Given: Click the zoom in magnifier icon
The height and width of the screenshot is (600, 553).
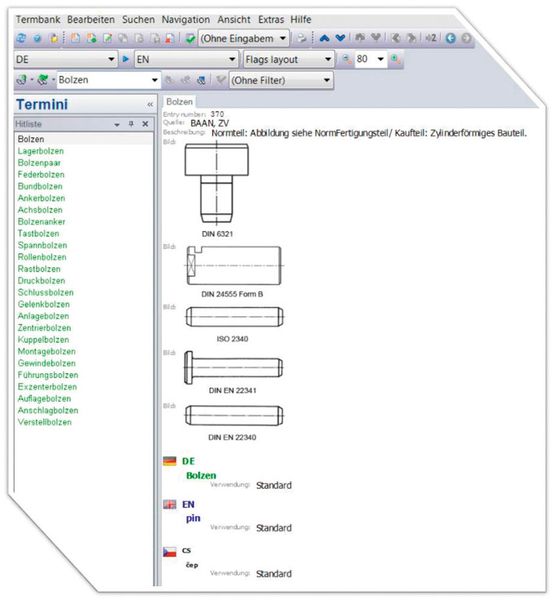Looking at the screenshot, I should click(395, 59).
